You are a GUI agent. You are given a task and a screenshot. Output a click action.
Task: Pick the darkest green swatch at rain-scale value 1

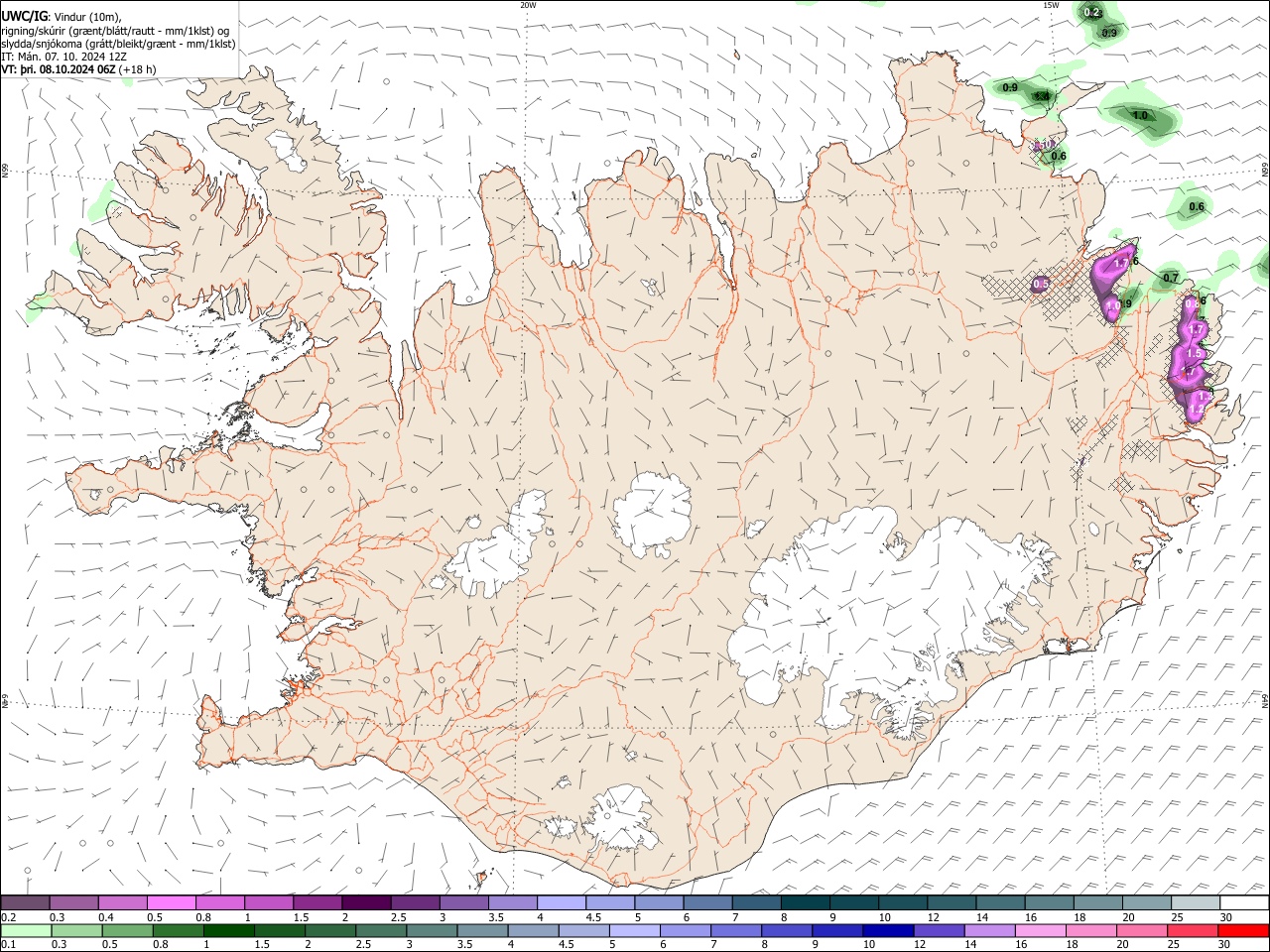pyautogui.click(x=228, y=930)
